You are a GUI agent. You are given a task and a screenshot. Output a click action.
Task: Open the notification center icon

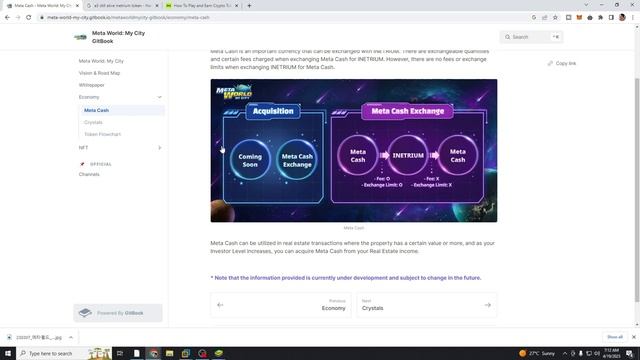629,353
